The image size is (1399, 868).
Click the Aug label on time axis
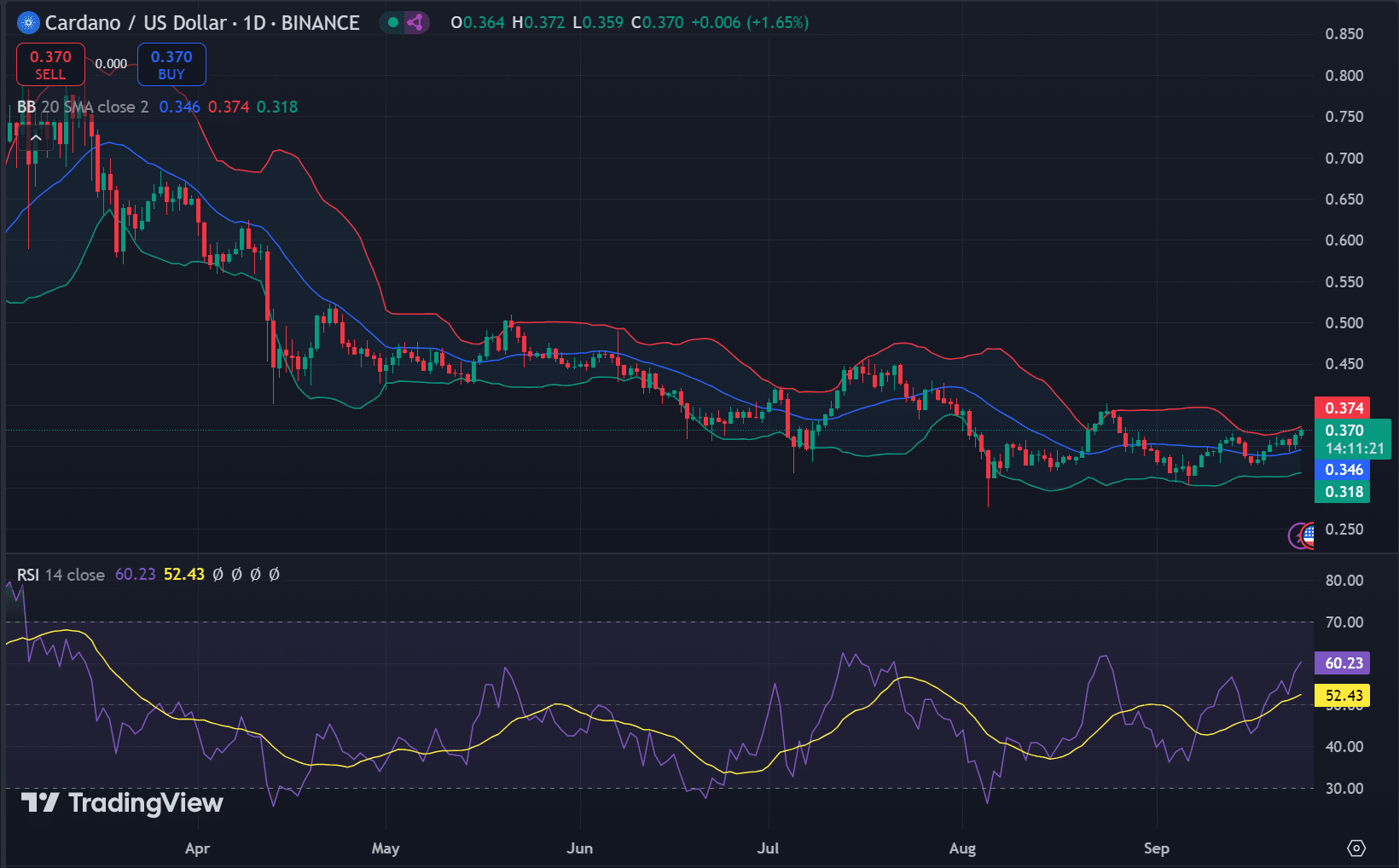tap(963, 848)
